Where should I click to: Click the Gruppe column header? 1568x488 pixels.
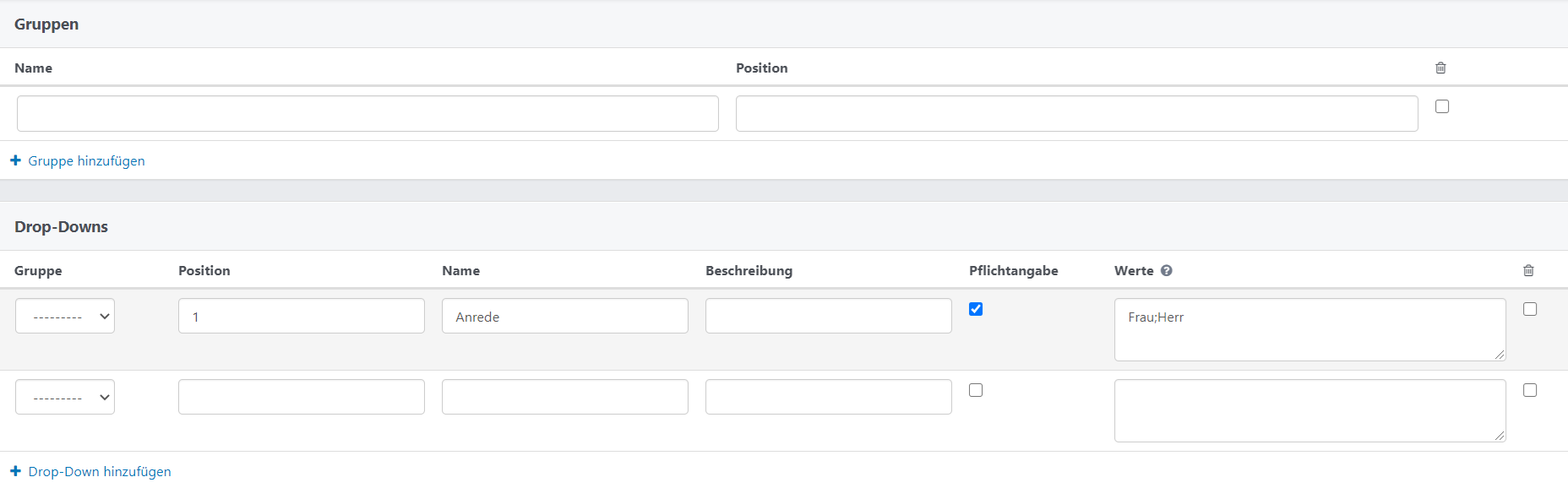38,270
